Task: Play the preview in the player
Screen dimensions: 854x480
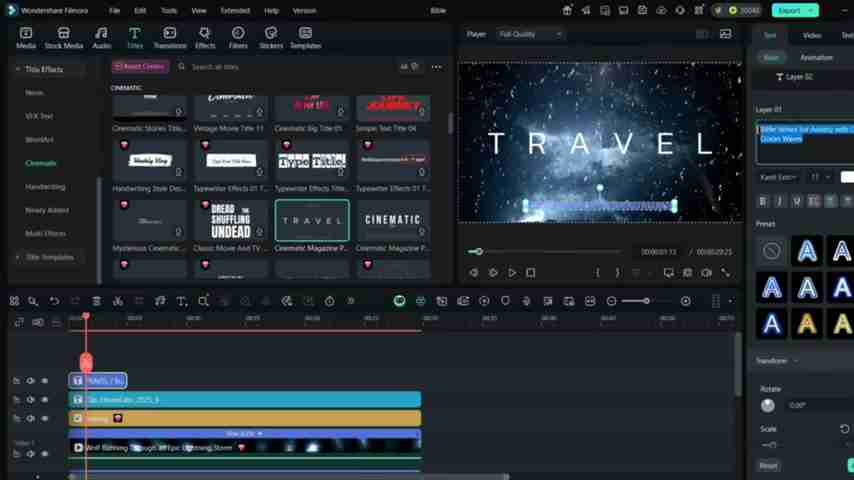Action: (x=512, y=272)
